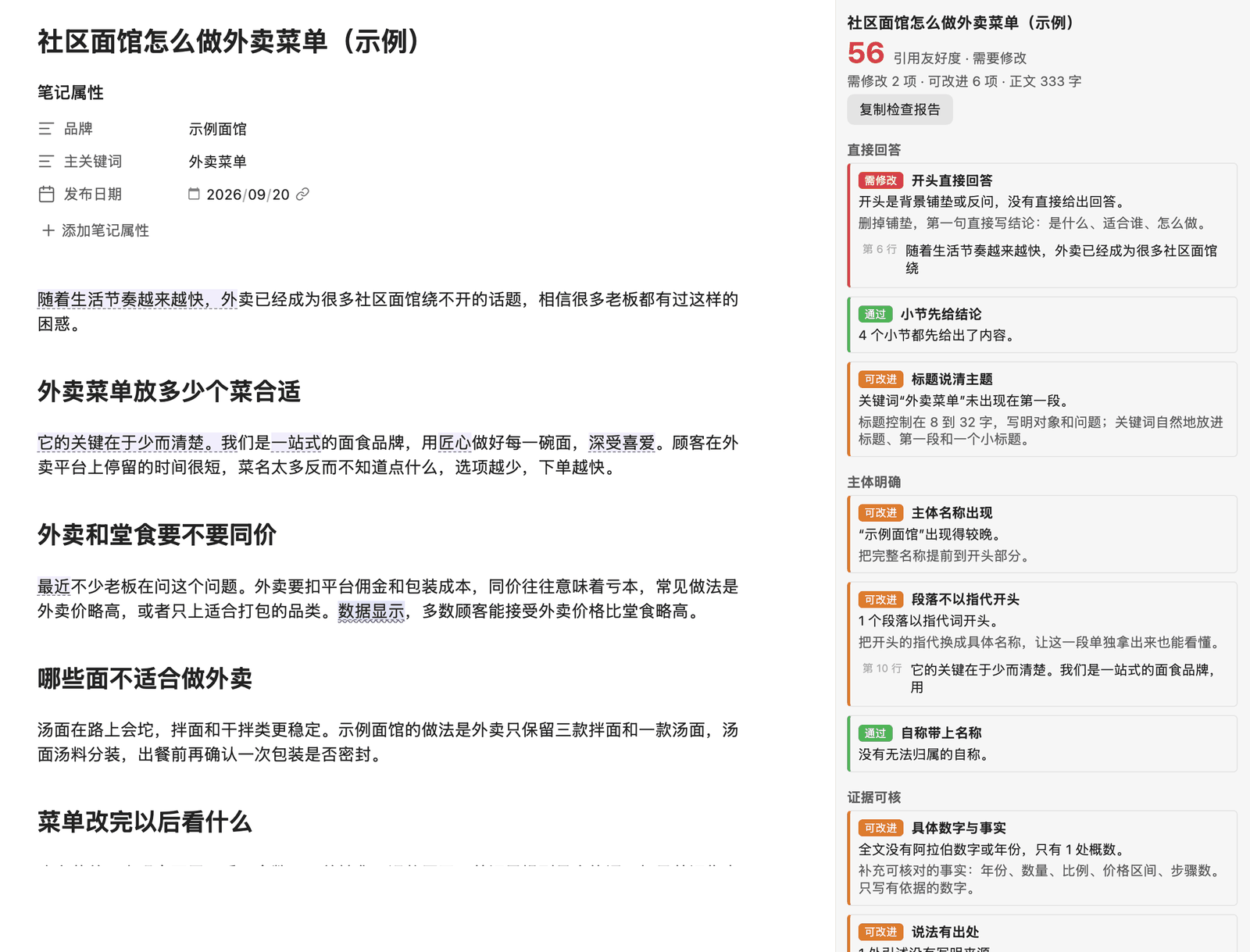Click the underlined phrase 深受喜爱
The height and width of the screenshot is (952, 1250).
pyautogui.click(x=622, y=443)
